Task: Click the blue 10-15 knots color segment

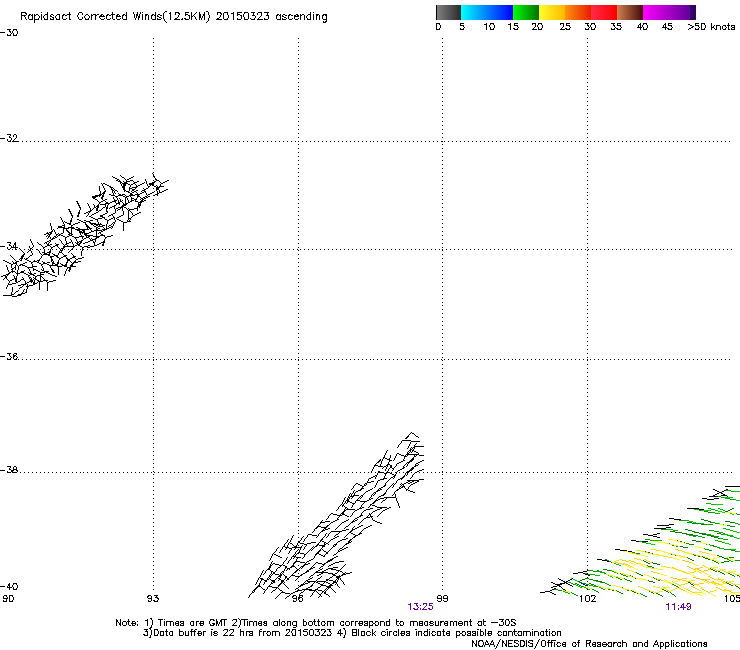Action: [500, 12]
